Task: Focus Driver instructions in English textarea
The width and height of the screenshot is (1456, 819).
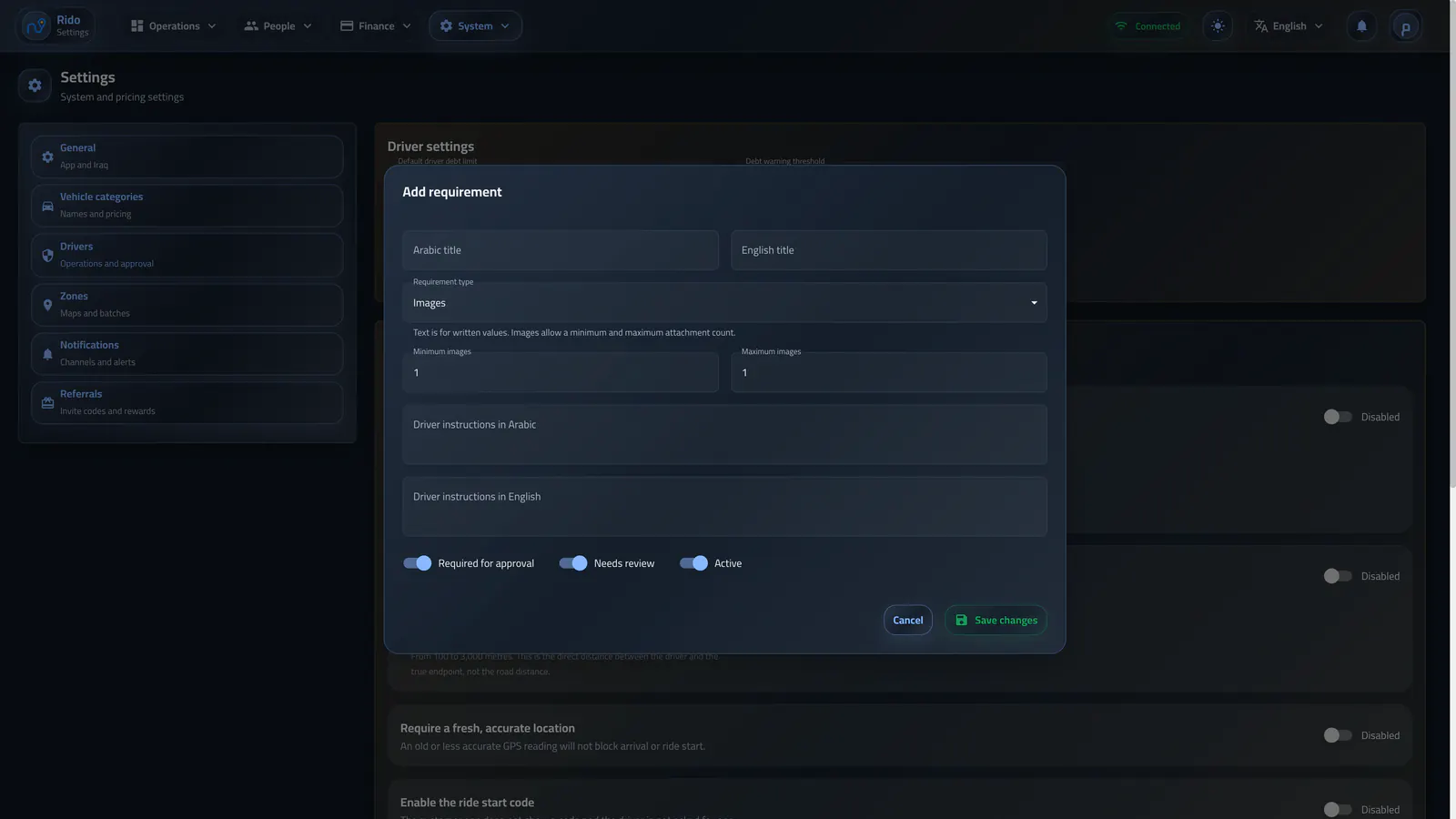Action: coord(724,507)
